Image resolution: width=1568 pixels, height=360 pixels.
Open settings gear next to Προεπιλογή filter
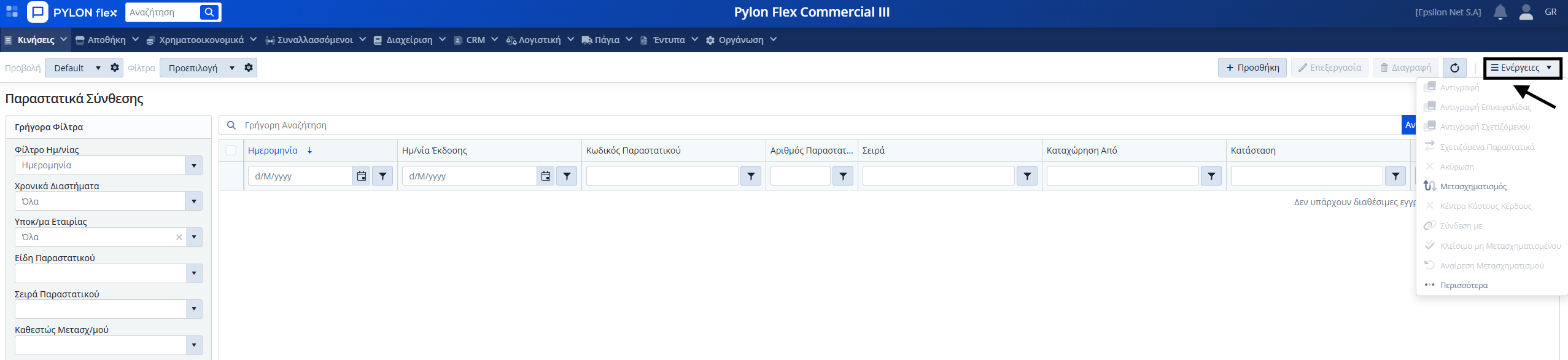click(x=249, y=68)
